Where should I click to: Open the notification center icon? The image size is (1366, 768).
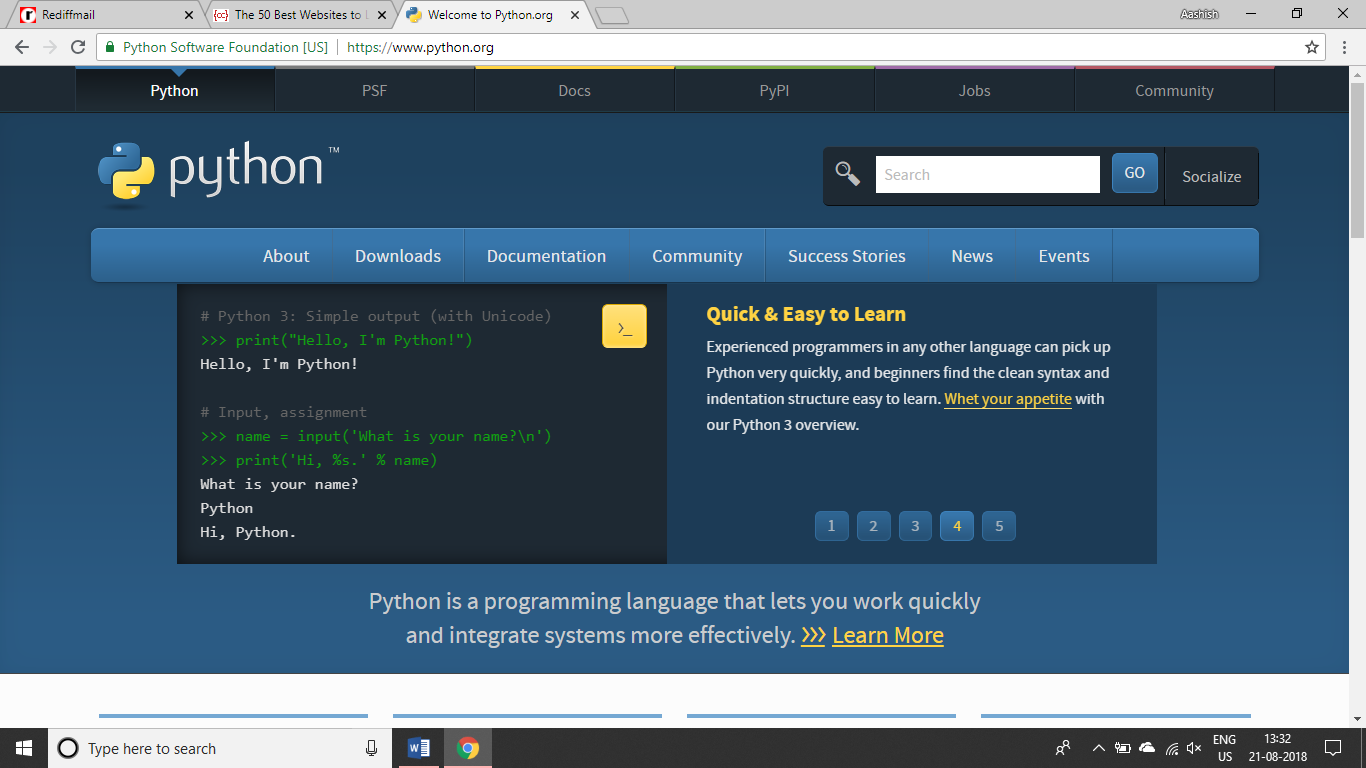tap(1332, 748)
